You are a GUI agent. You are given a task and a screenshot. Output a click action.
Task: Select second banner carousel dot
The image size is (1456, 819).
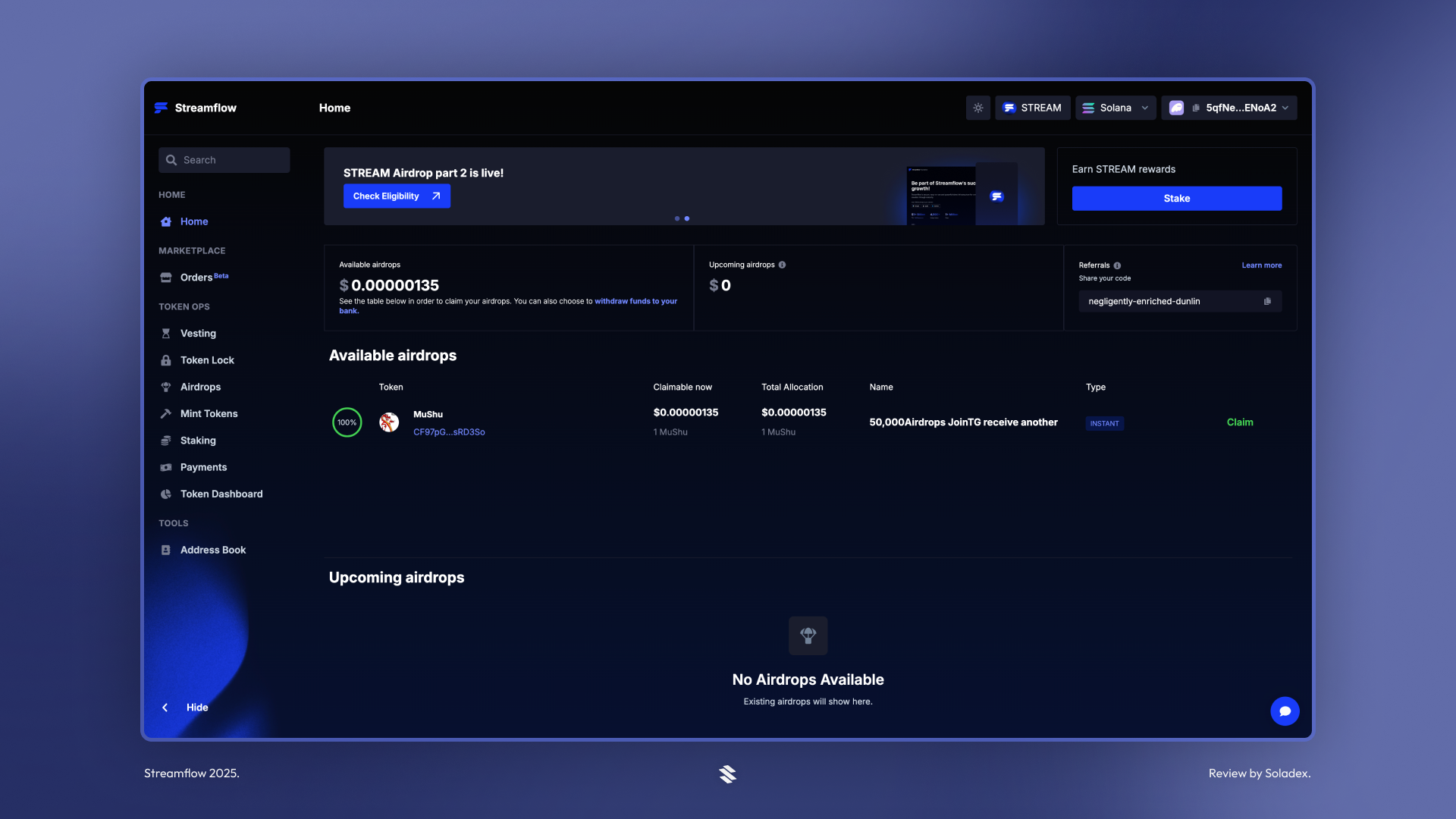(x=687, y=218)
